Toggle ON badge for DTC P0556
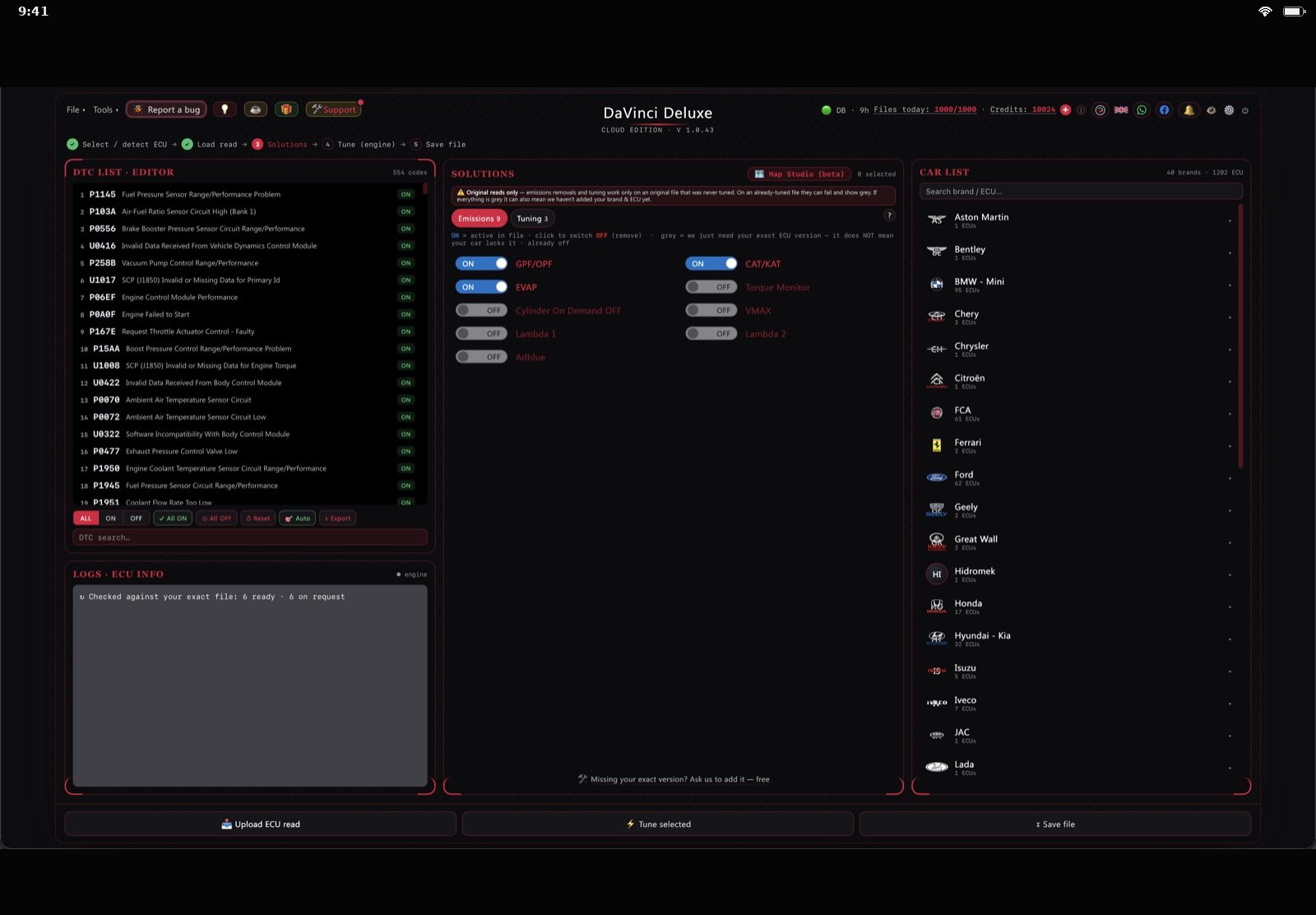Image resolution: width=1316 pixels, height=915 pixels. pos(406,229)
